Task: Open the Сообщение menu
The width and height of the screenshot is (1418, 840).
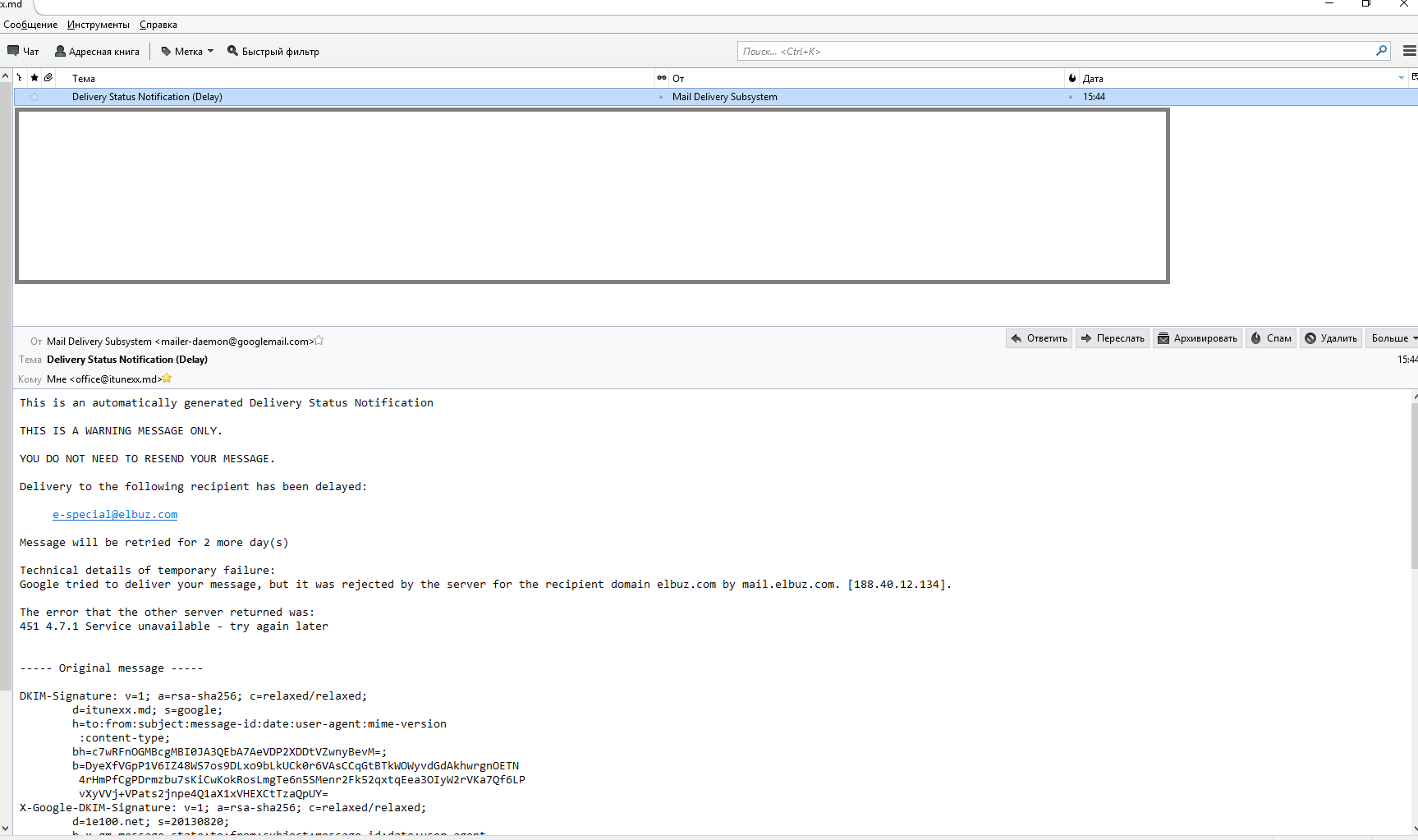Action: tap(30, 25)
